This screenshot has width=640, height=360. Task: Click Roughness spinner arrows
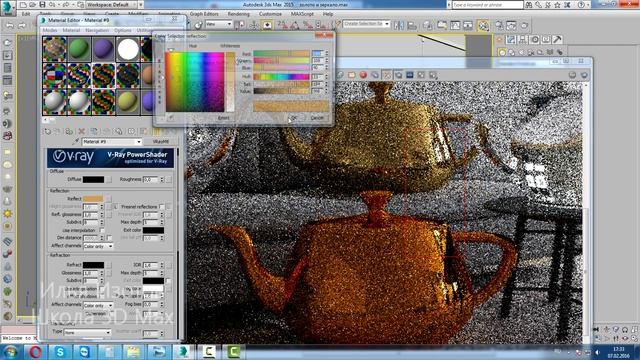(162, 179)
